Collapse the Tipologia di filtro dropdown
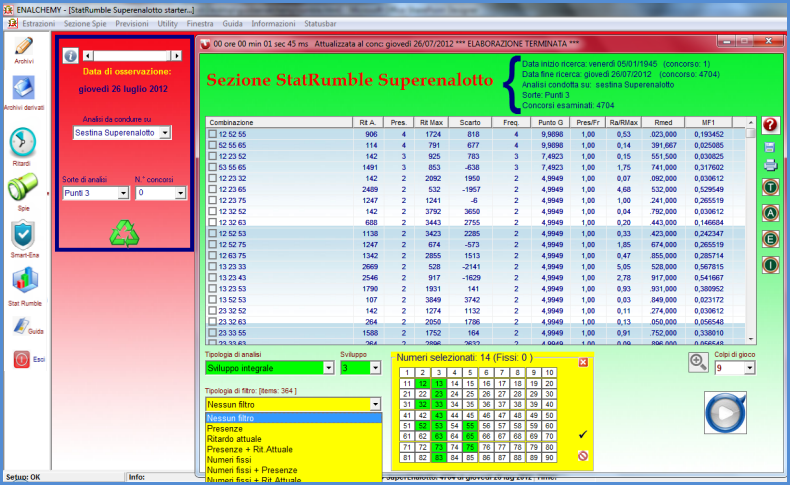Image resolution: width=790 pixels, height=485 pixels. [375, 404]
